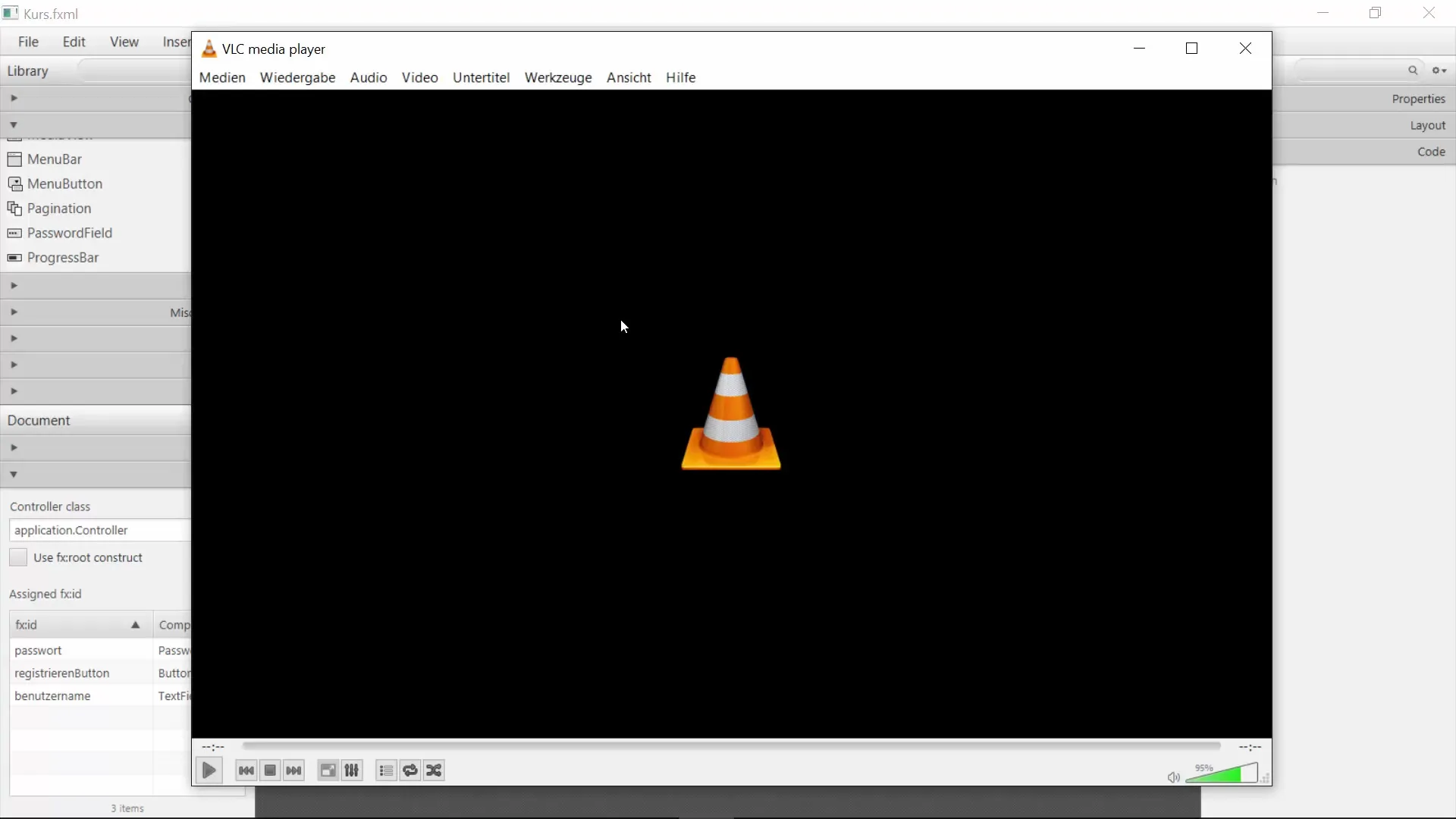Click the VLC seek bar
1456x819 pixels.
tap(731, 746)
